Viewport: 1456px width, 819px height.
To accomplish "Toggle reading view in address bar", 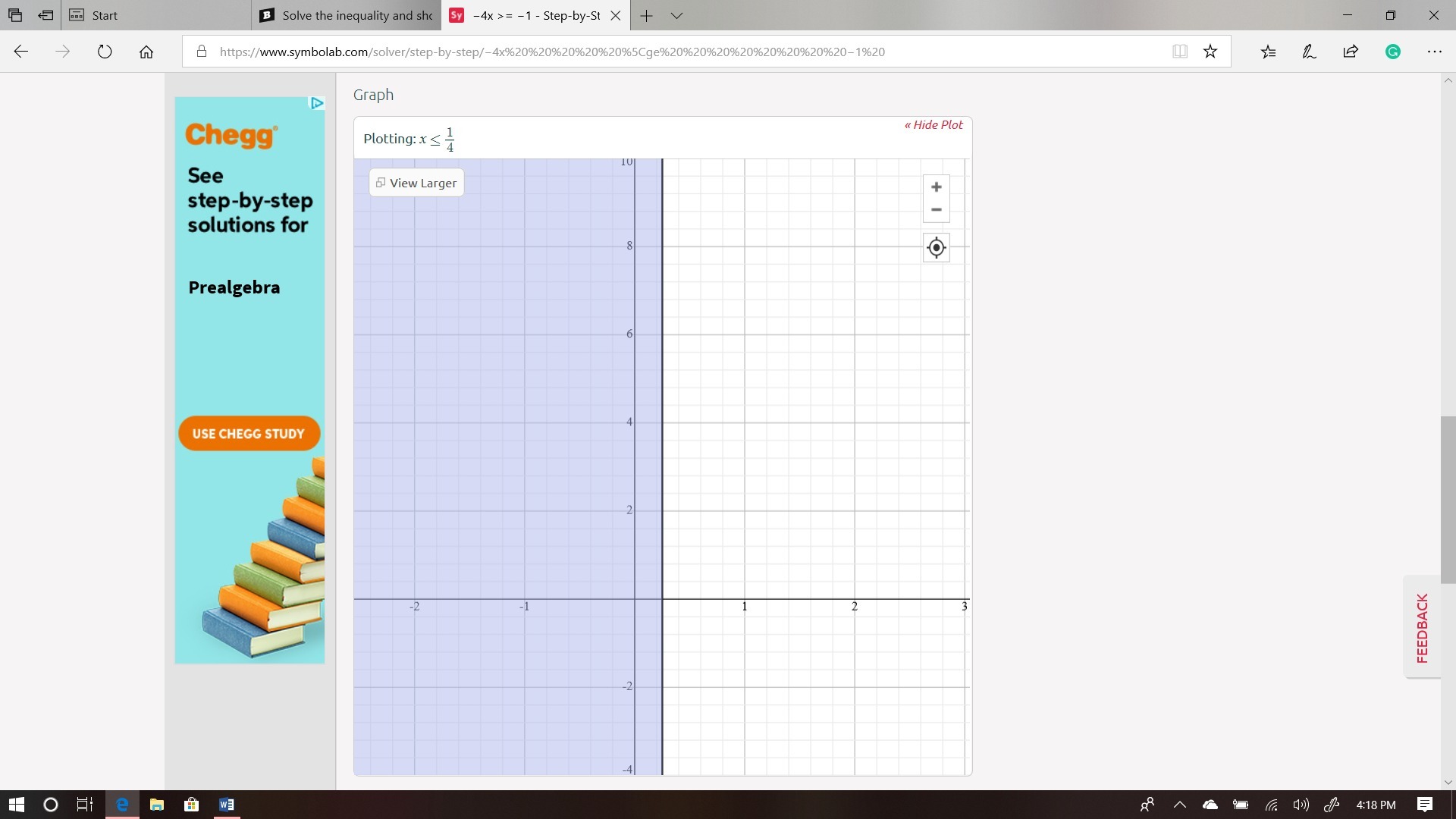I will pos(1179,52).
